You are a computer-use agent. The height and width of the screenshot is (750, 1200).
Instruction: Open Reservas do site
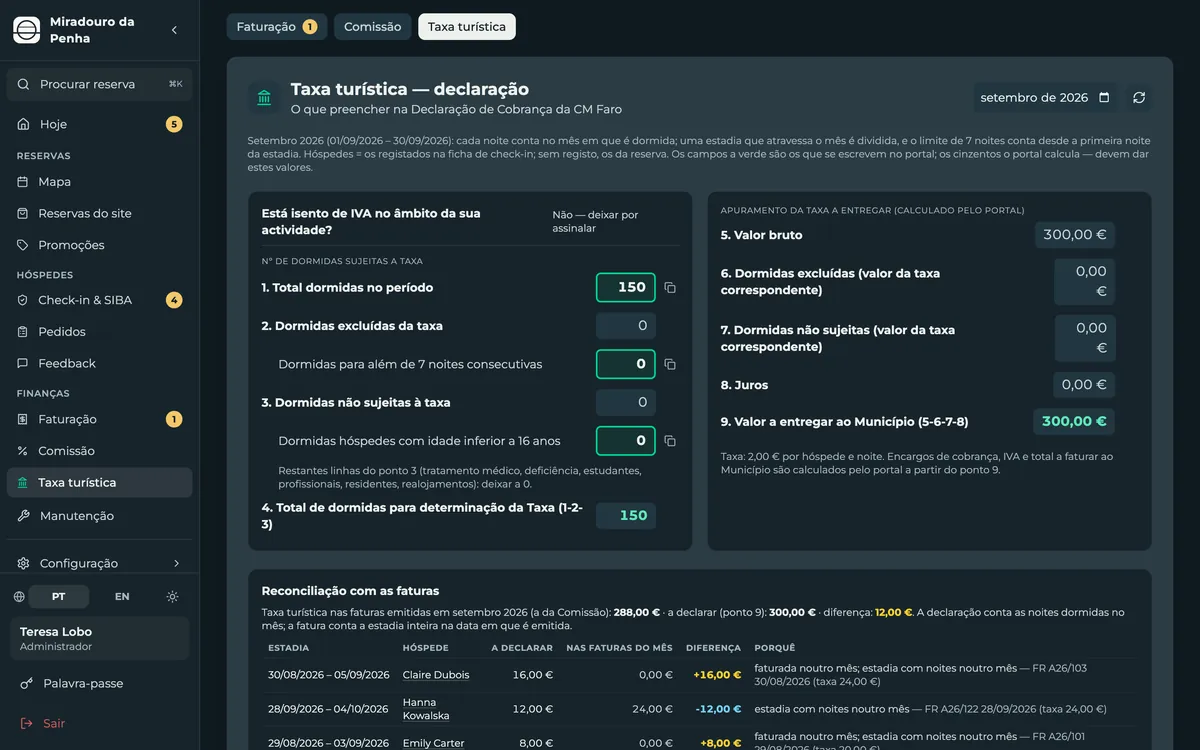click(x=100, y=213)
